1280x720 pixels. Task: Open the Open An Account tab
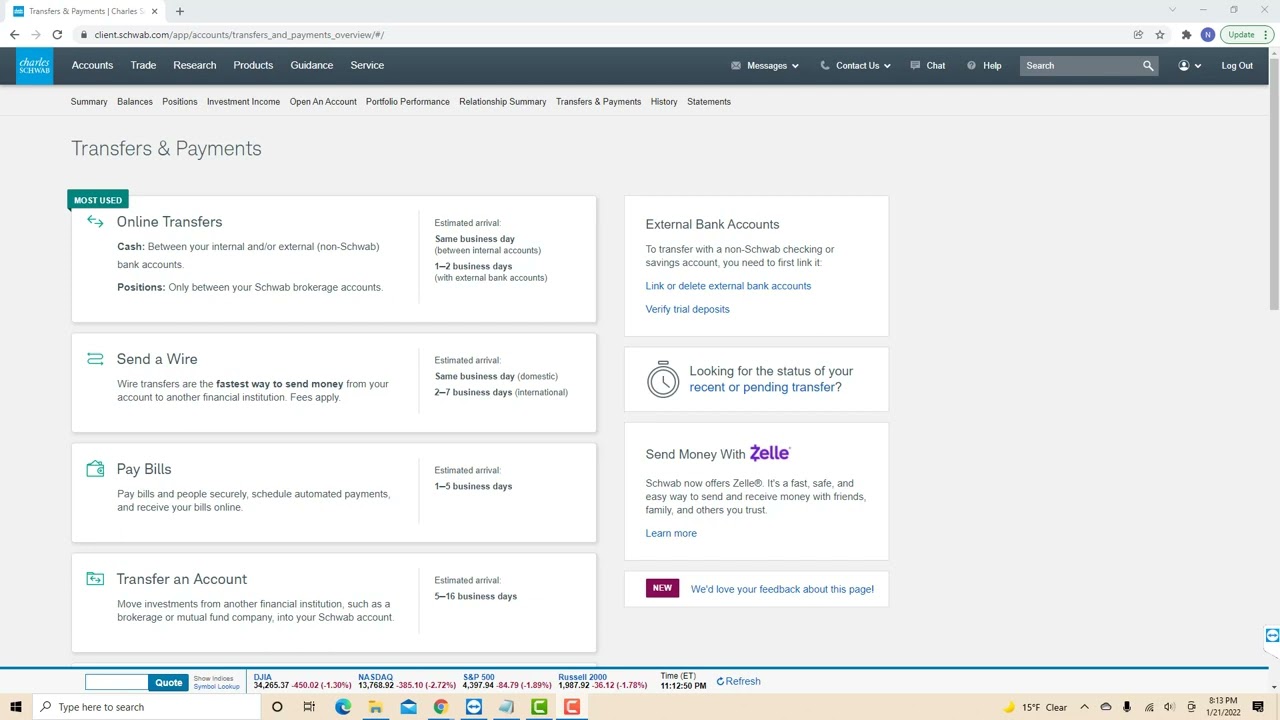coord(323,101)
